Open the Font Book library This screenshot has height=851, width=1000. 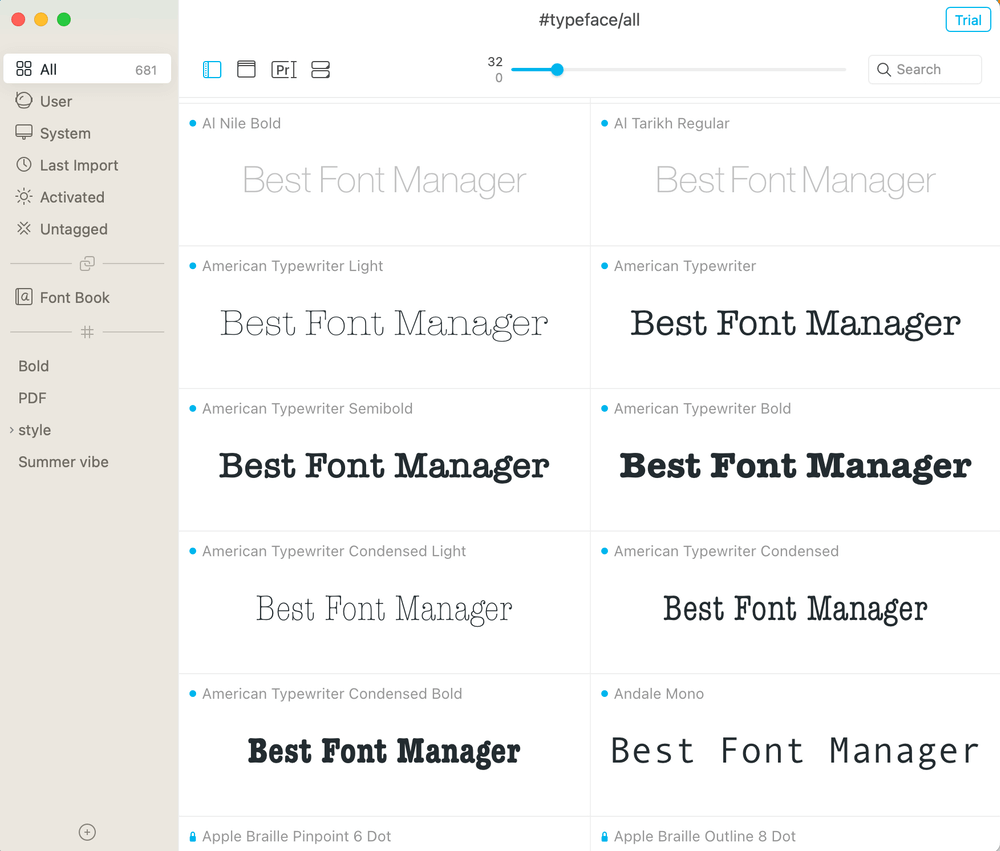point(74,297)
